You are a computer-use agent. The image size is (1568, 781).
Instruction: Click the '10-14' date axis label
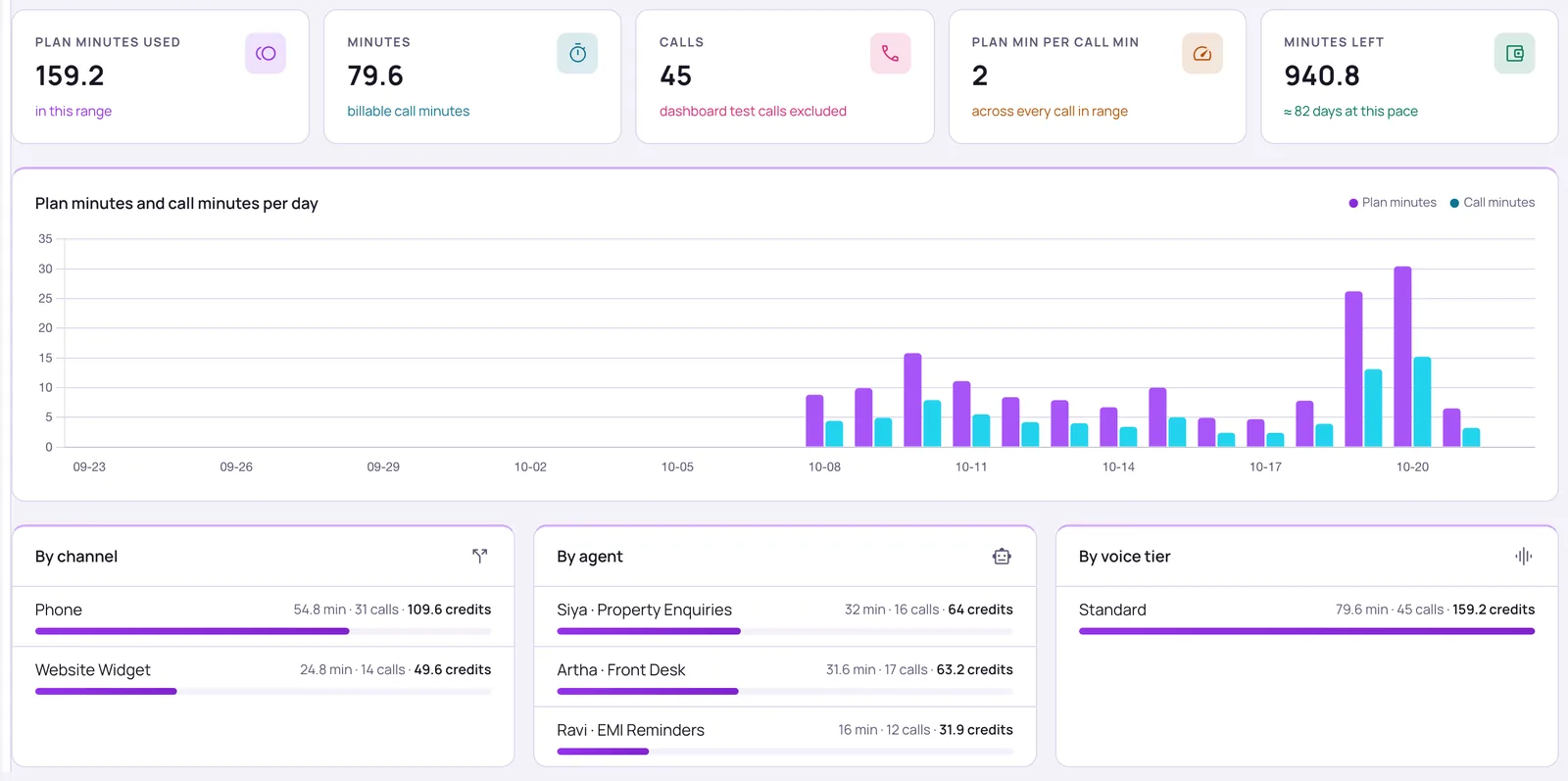coord(1118,467)
